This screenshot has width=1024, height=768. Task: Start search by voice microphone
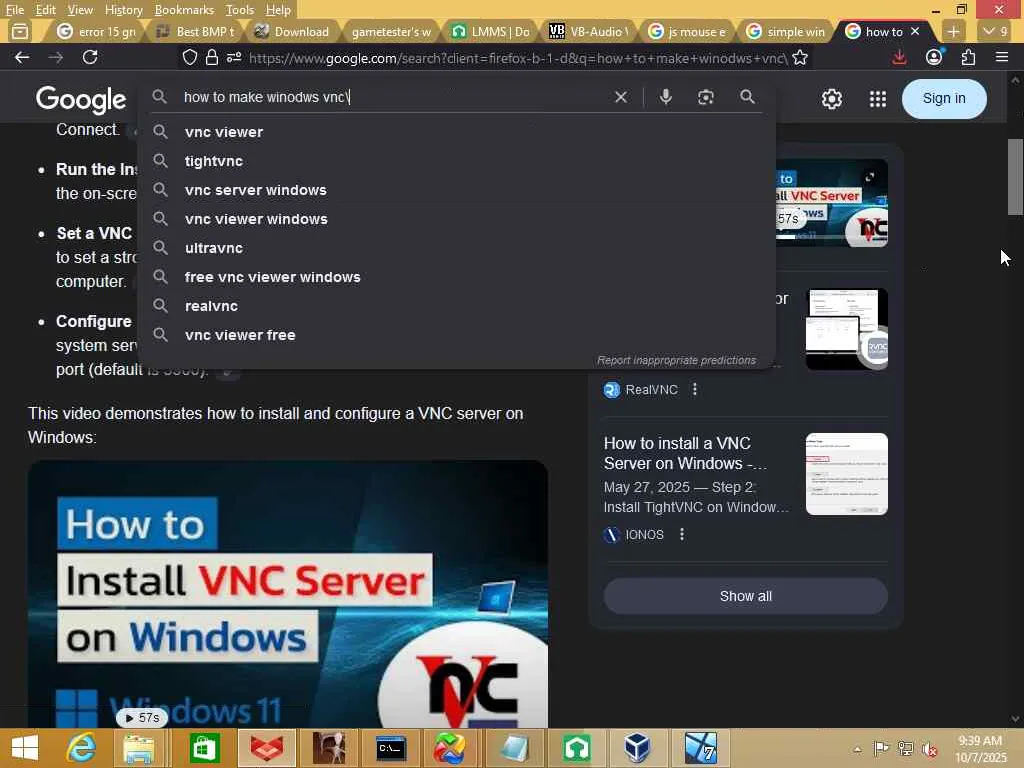[x=665, y=97]
